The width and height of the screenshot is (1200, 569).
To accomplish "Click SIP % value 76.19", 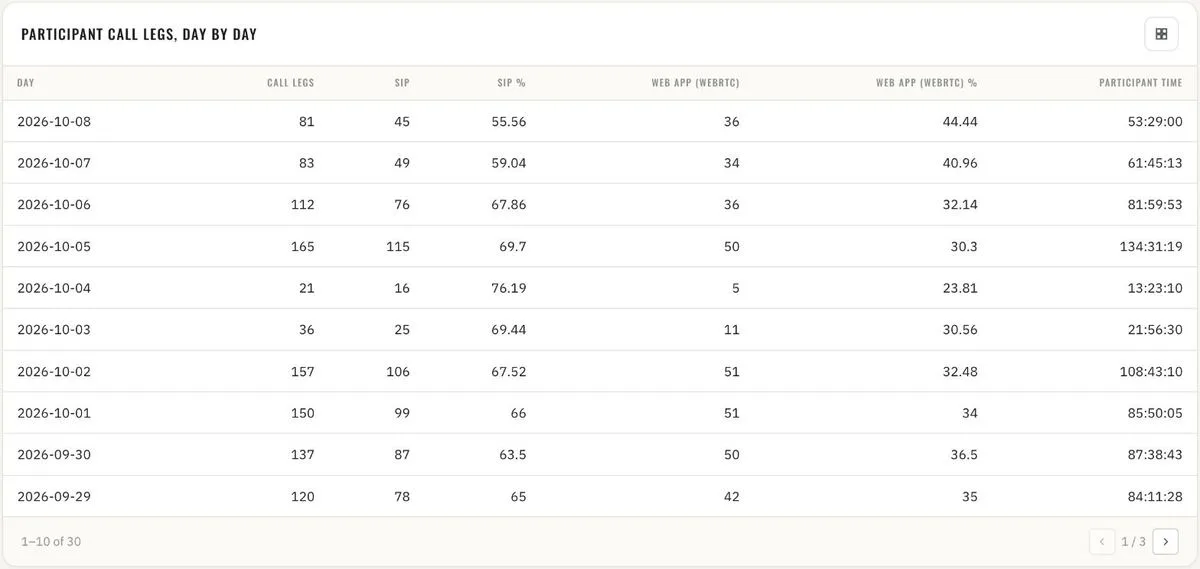I will (509, 288).
